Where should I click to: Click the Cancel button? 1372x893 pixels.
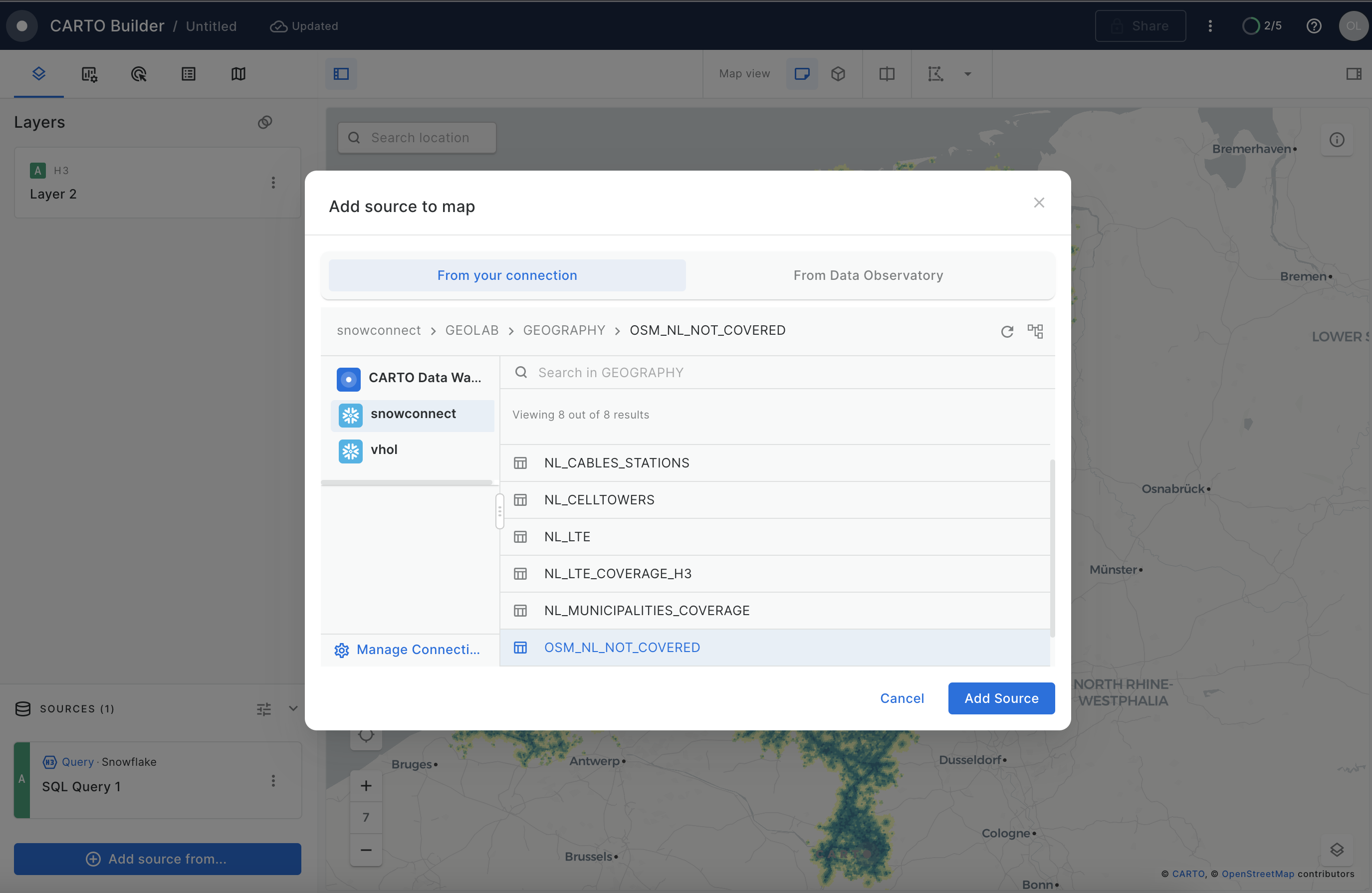901,698
